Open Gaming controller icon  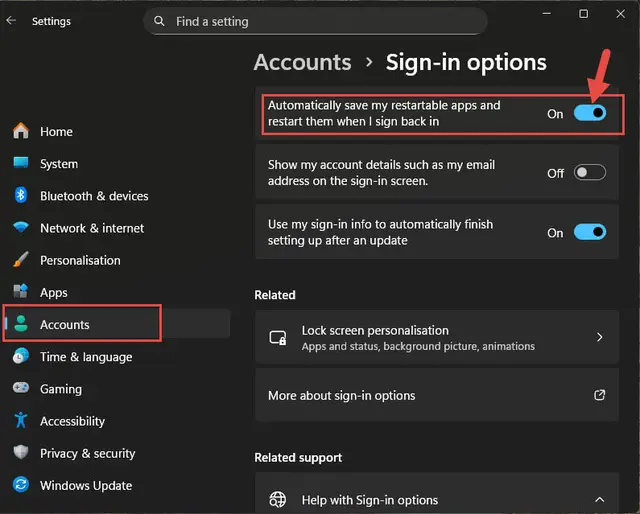tap(20, 387)
